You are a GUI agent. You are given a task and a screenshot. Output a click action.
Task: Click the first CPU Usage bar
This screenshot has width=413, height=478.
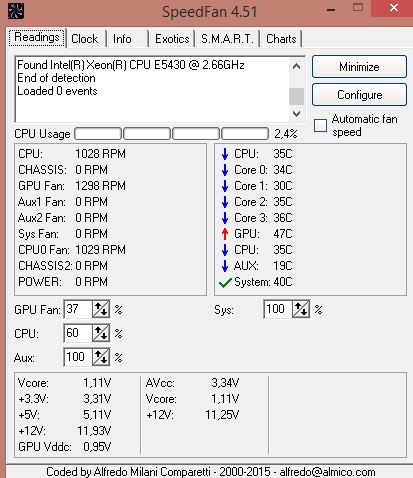[98, 134]
